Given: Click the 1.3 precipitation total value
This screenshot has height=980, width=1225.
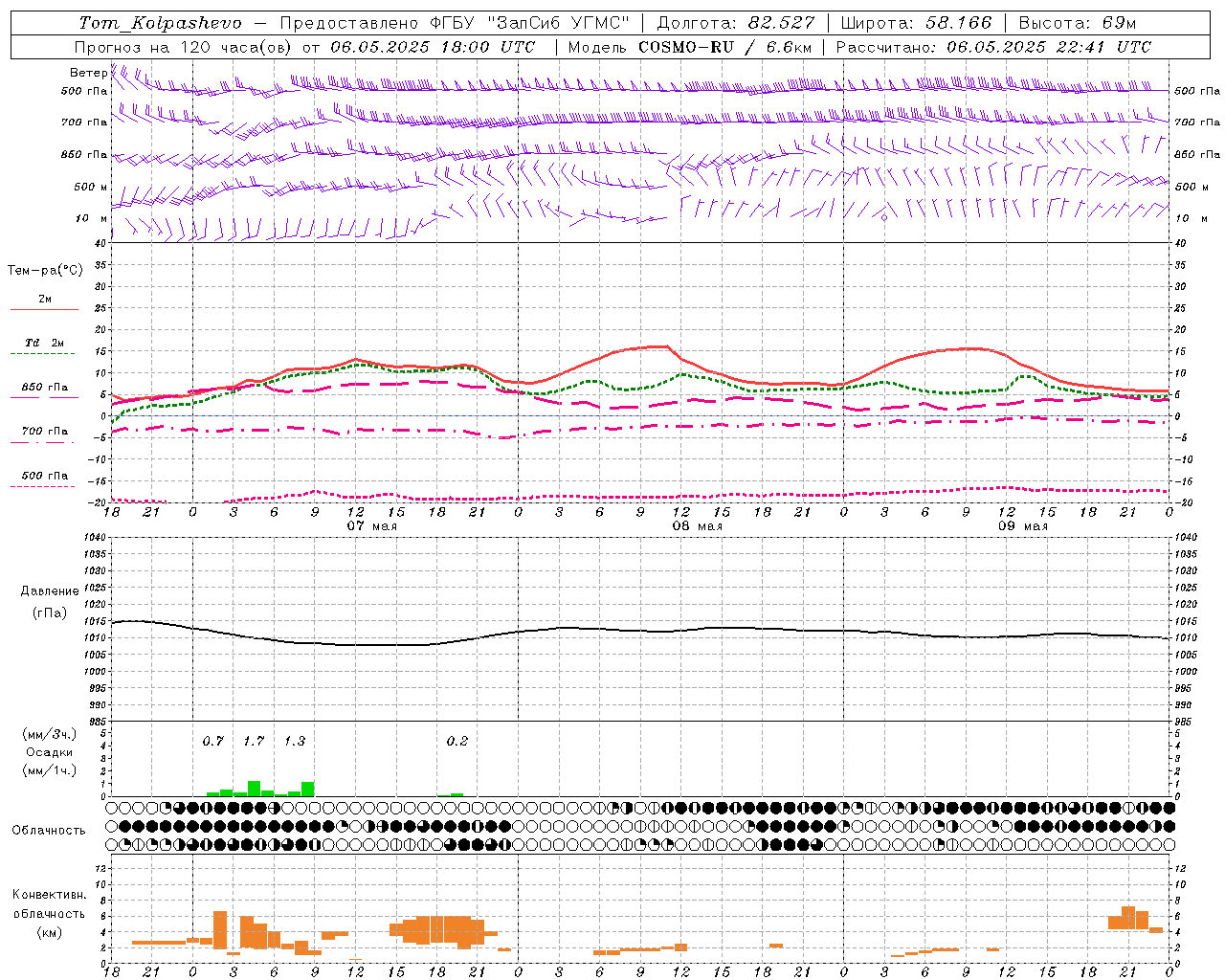Looking at the screenshot, I should (x=295, y=741).
